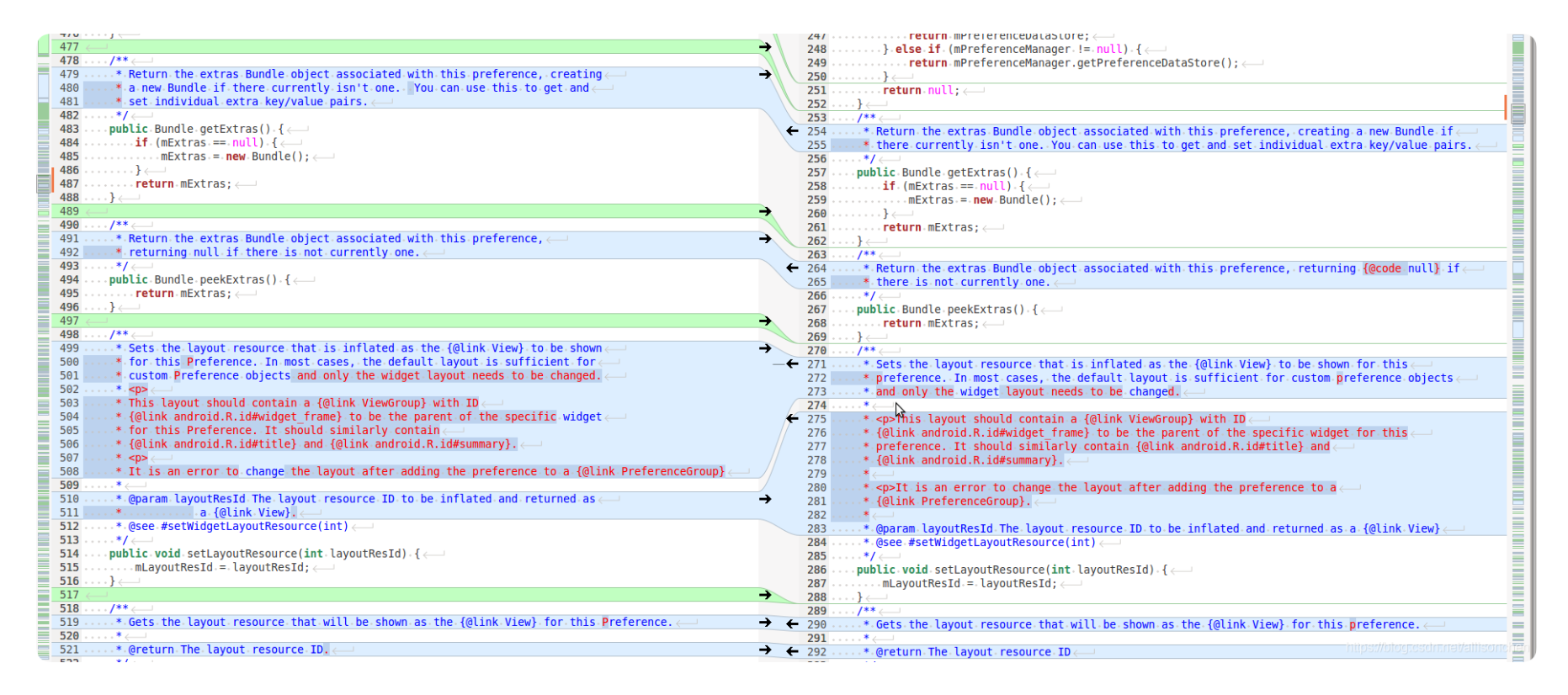This screenshot has height=695, width=1568.
Task: Click '} else if (mPreferenceManager != null) {' line 248
Action: pyautogui.click(x=1013, y=50)
